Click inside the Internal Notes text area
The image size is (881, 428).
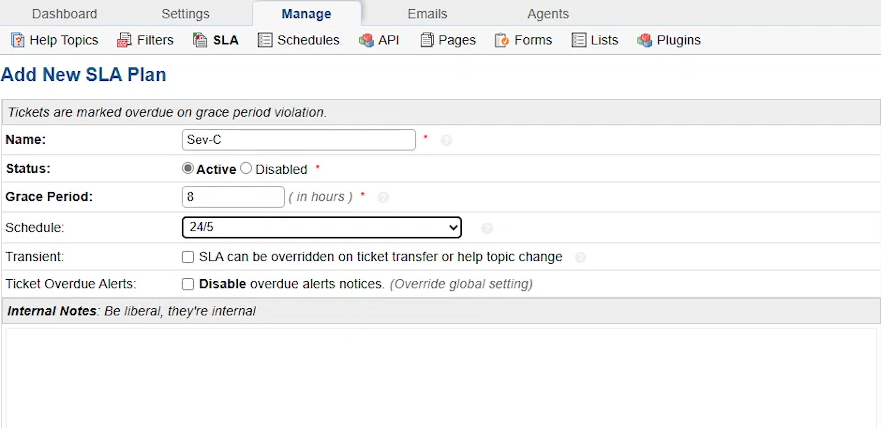(x=441, y=378)
